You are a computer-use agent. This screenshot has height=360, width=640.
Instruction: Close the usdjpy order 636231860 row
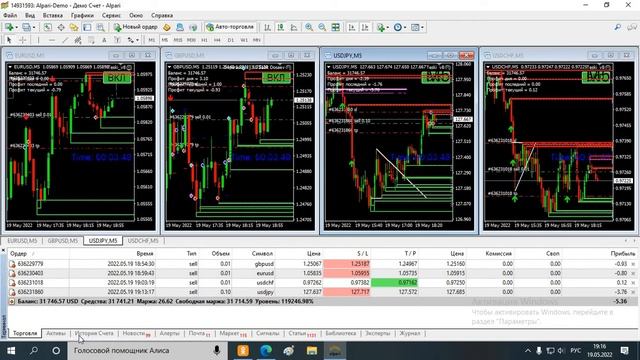click(633, 292)
